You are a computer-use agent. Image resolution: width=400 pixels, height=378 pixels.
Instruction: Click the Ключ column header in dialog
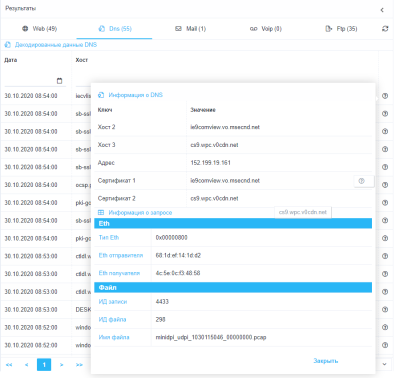click(x=105, y=110)
